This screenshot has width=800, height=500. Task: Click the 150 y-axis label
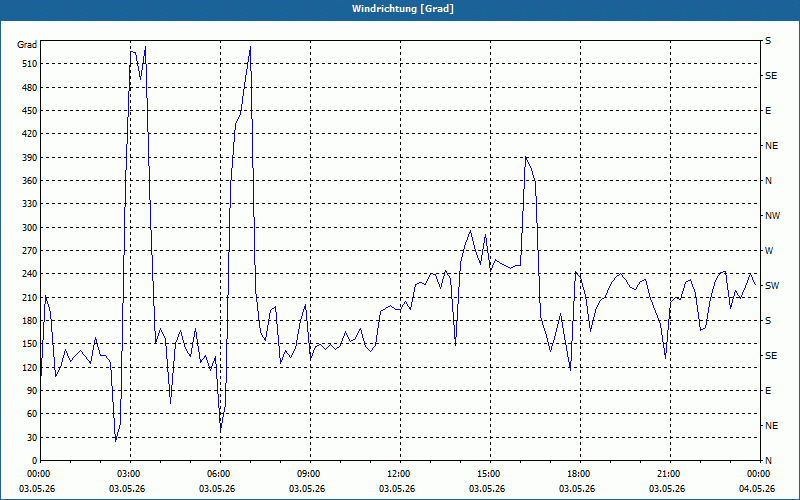(29, 344)
